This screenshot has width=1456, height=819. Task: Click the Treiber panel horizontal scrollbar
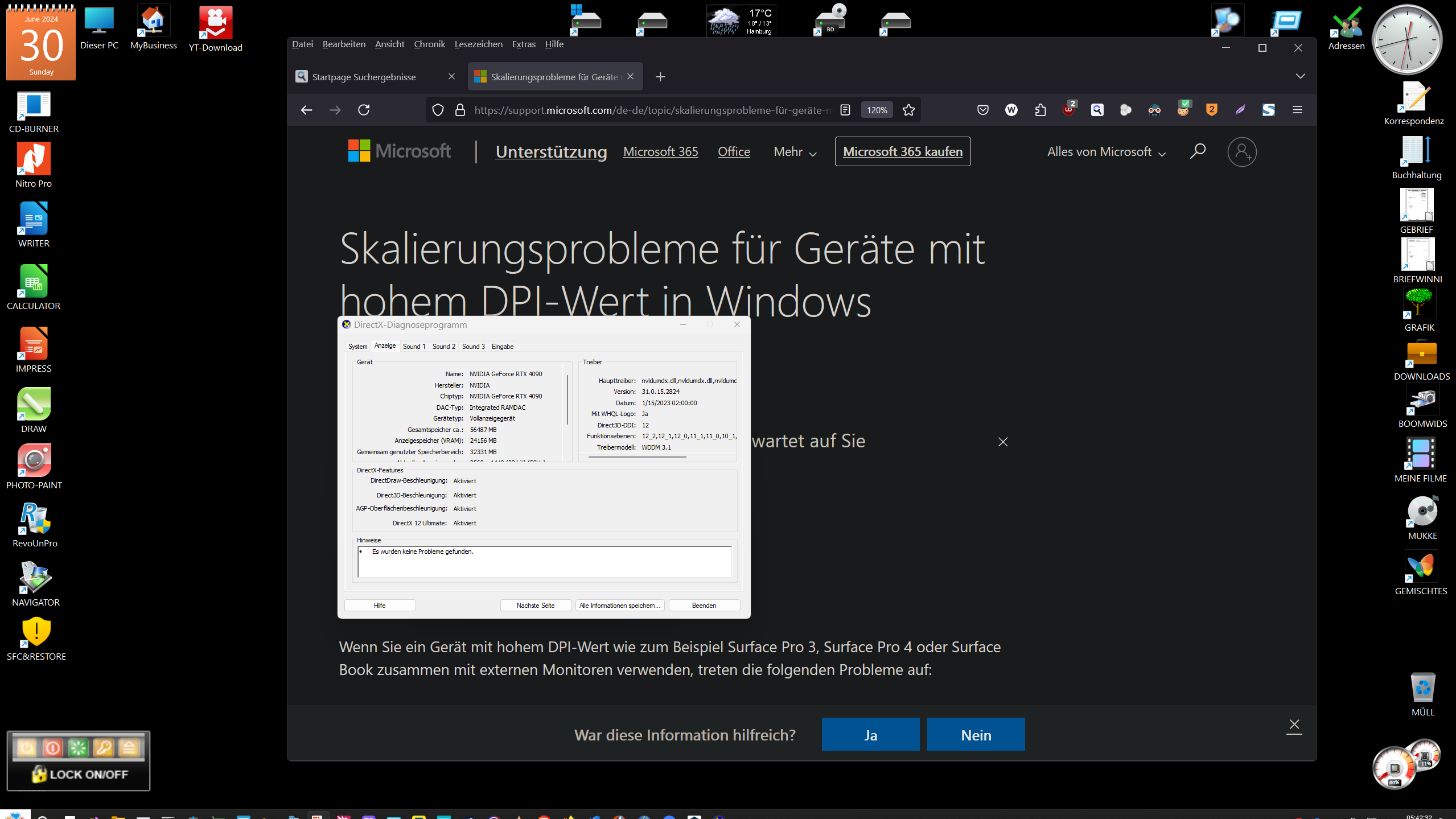(637, 457)
